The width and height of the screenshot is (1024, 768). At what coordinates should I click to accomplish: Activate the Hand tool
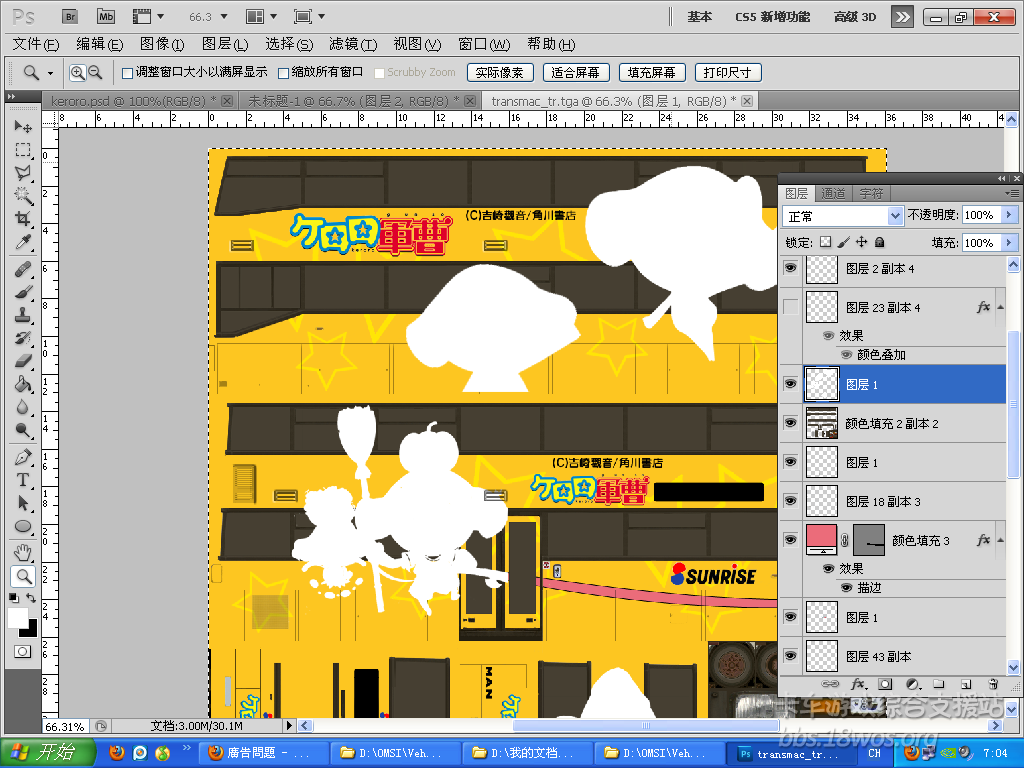click(22, 552)
